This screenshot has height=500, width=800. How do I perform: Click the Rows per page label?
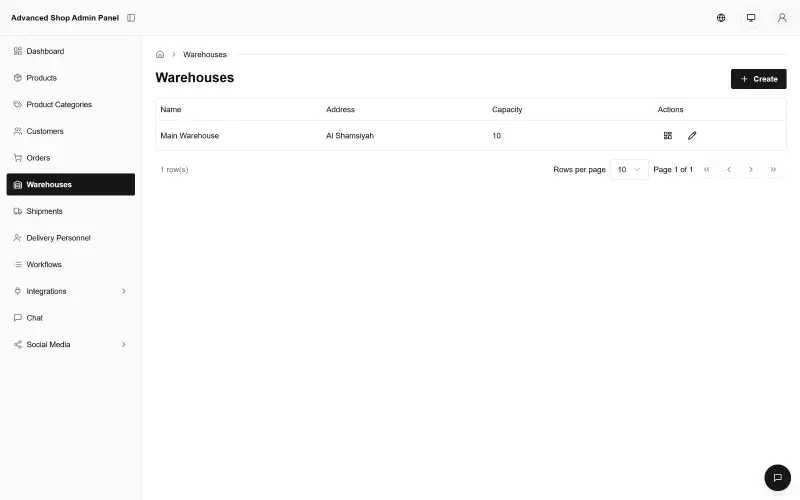pyautogui.click(x=579, y=169)
